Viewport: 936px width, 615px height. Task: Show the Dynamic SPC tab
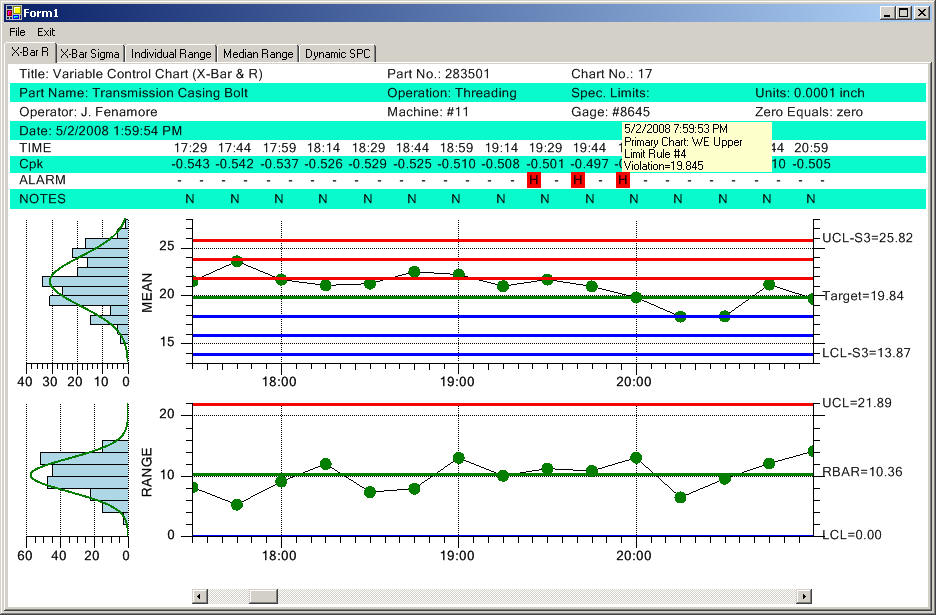(337, 54)
